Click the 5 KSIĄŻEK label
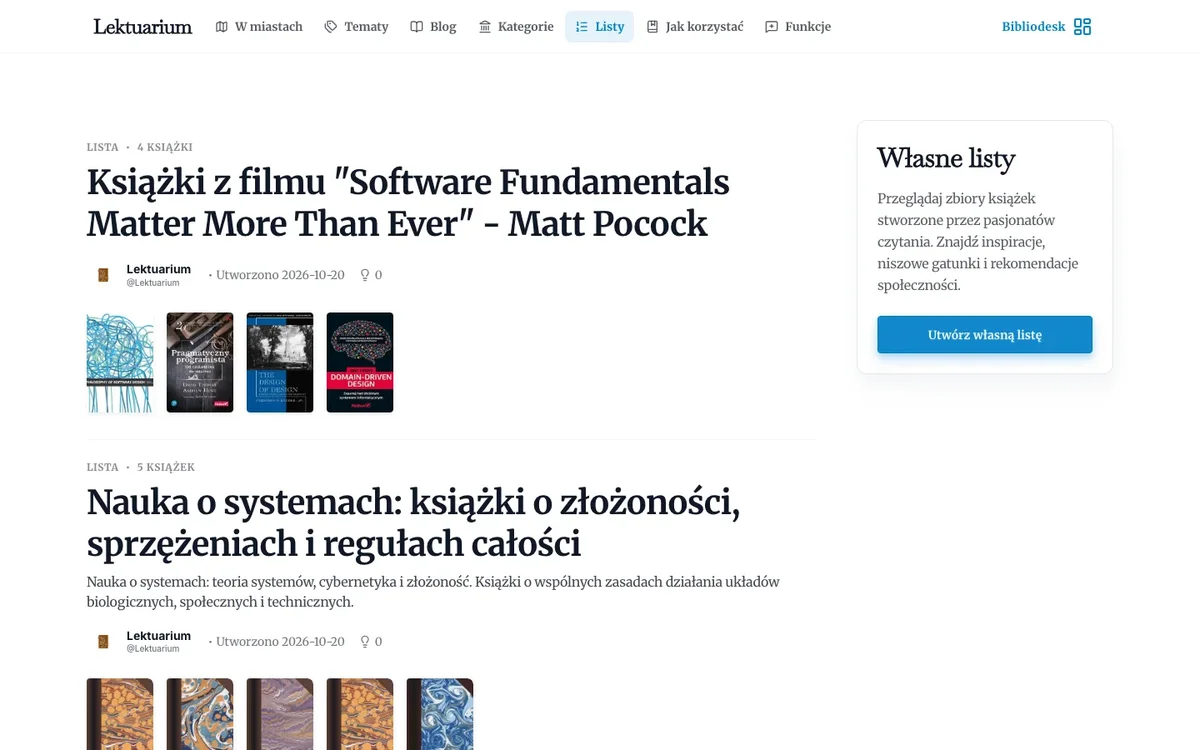Image resolution: width=1200 pixels, height=750 pixels. [166, 467]
